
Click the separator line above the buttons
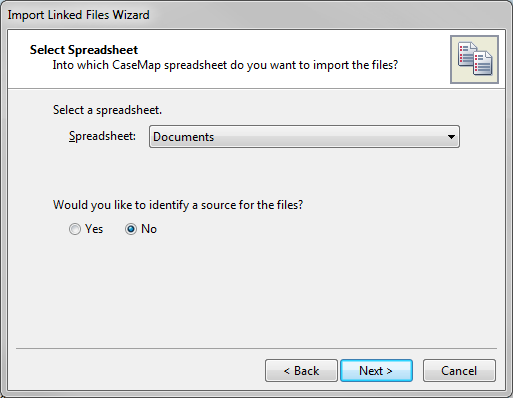click(256, 349)
